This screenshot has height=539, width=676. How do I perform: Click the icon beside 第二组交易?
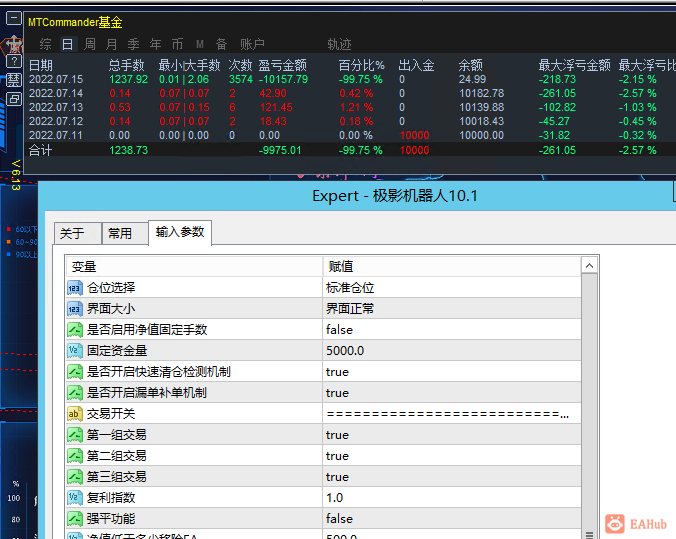[x=75, y=456]
